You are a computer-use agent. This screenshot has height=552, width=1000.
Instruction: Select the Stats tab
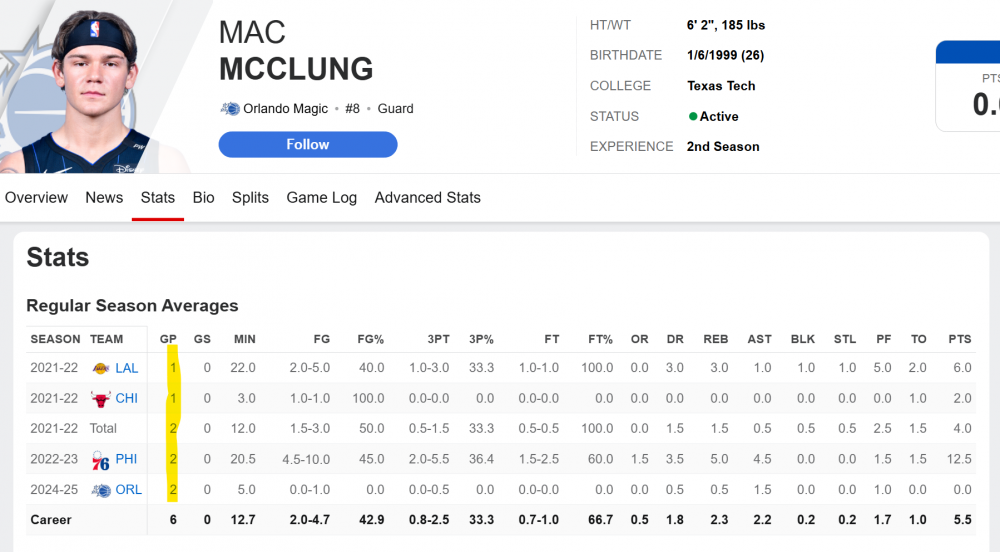158,198
